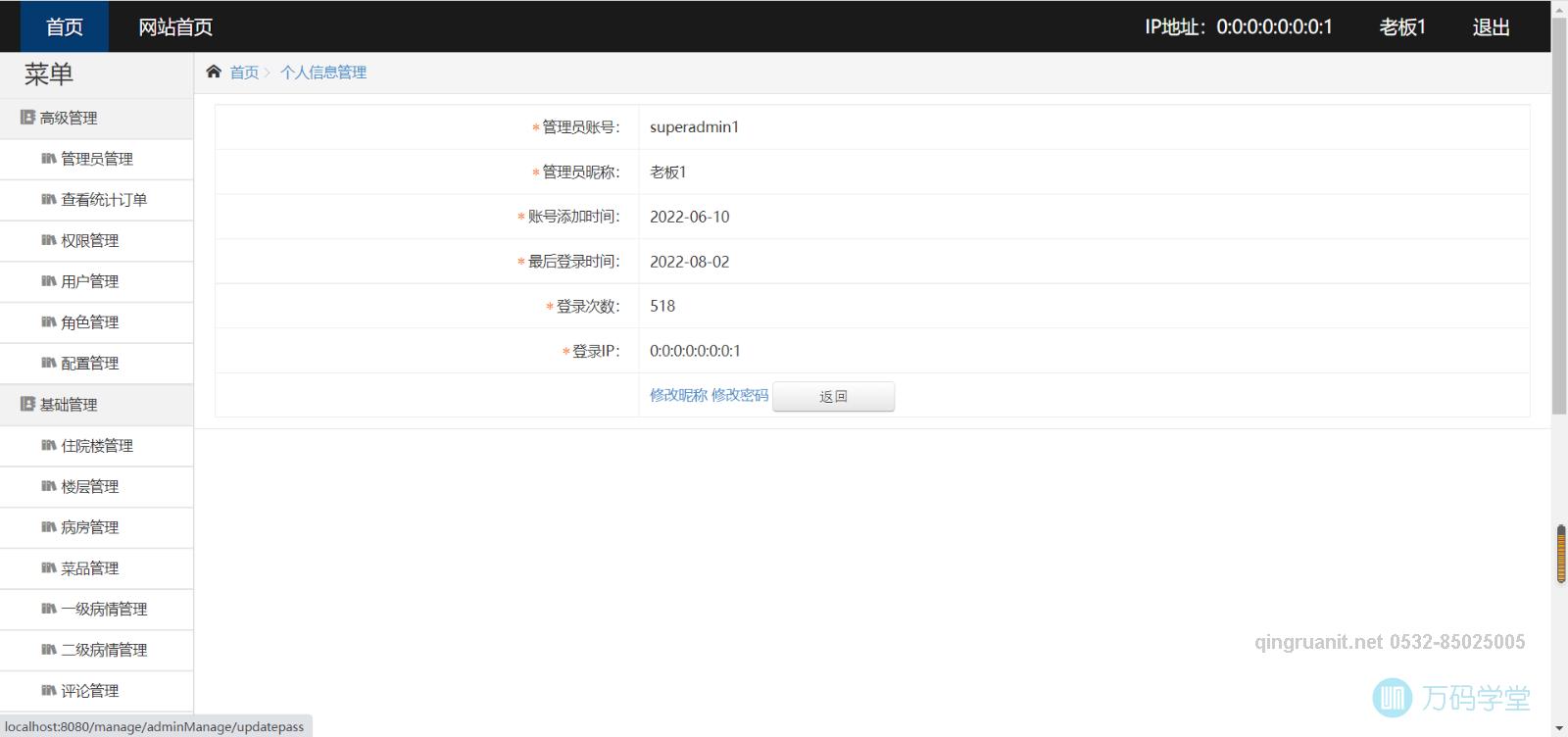Collapse the 基础管理 menu group
The height and width of the screenshot is (737, 1568).
(96, 404)
